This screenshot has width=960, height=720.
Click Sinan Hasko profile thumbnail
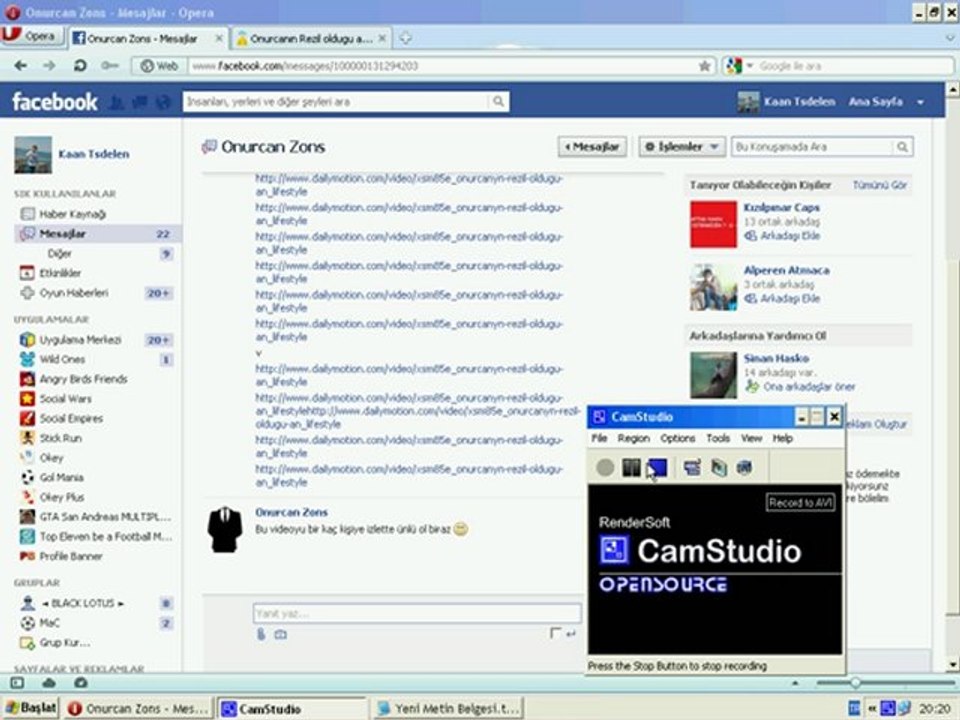point(713,375)
